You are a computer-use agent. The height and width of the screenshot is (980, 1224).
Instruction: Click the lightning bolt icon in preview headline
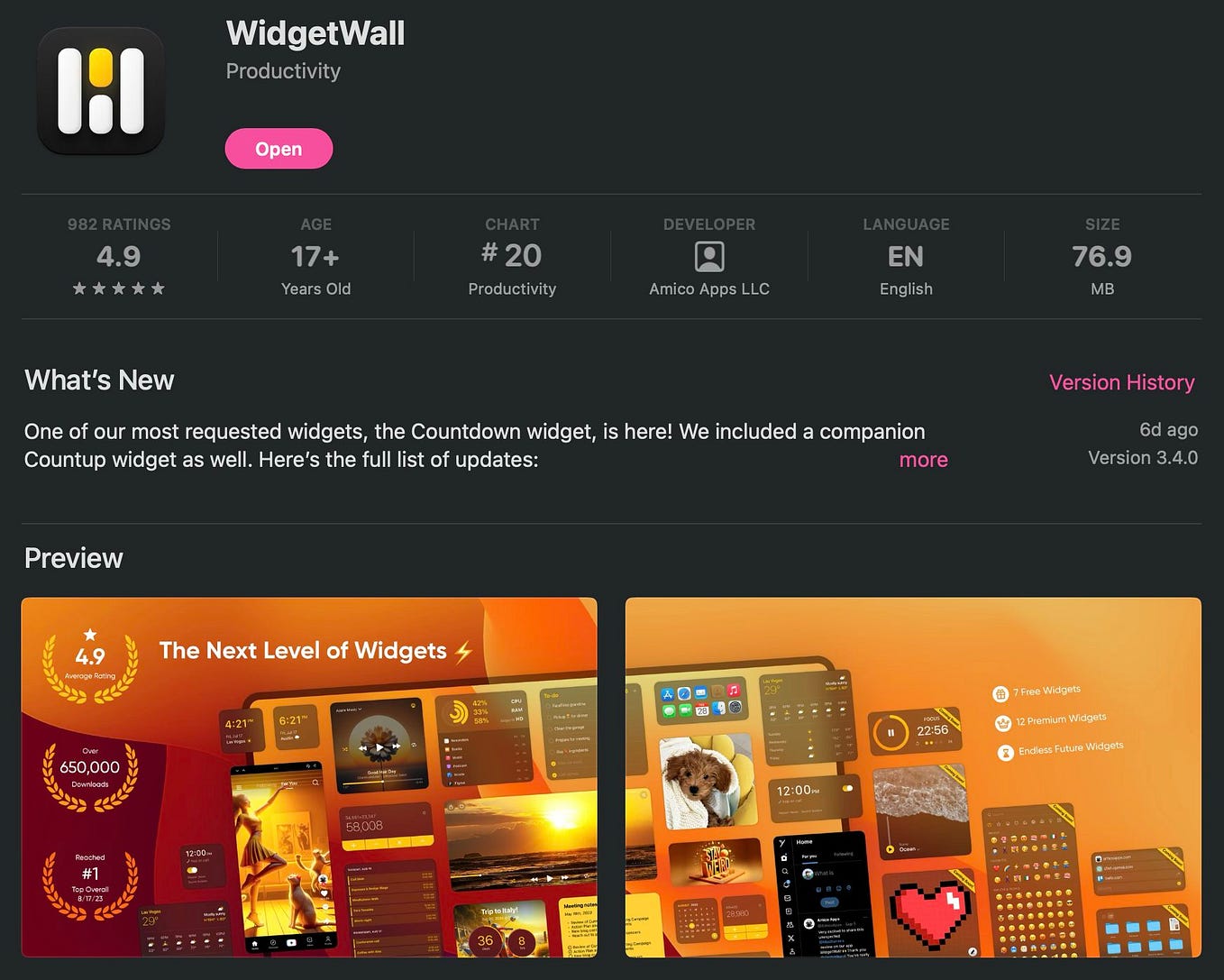tap(463, 652)
